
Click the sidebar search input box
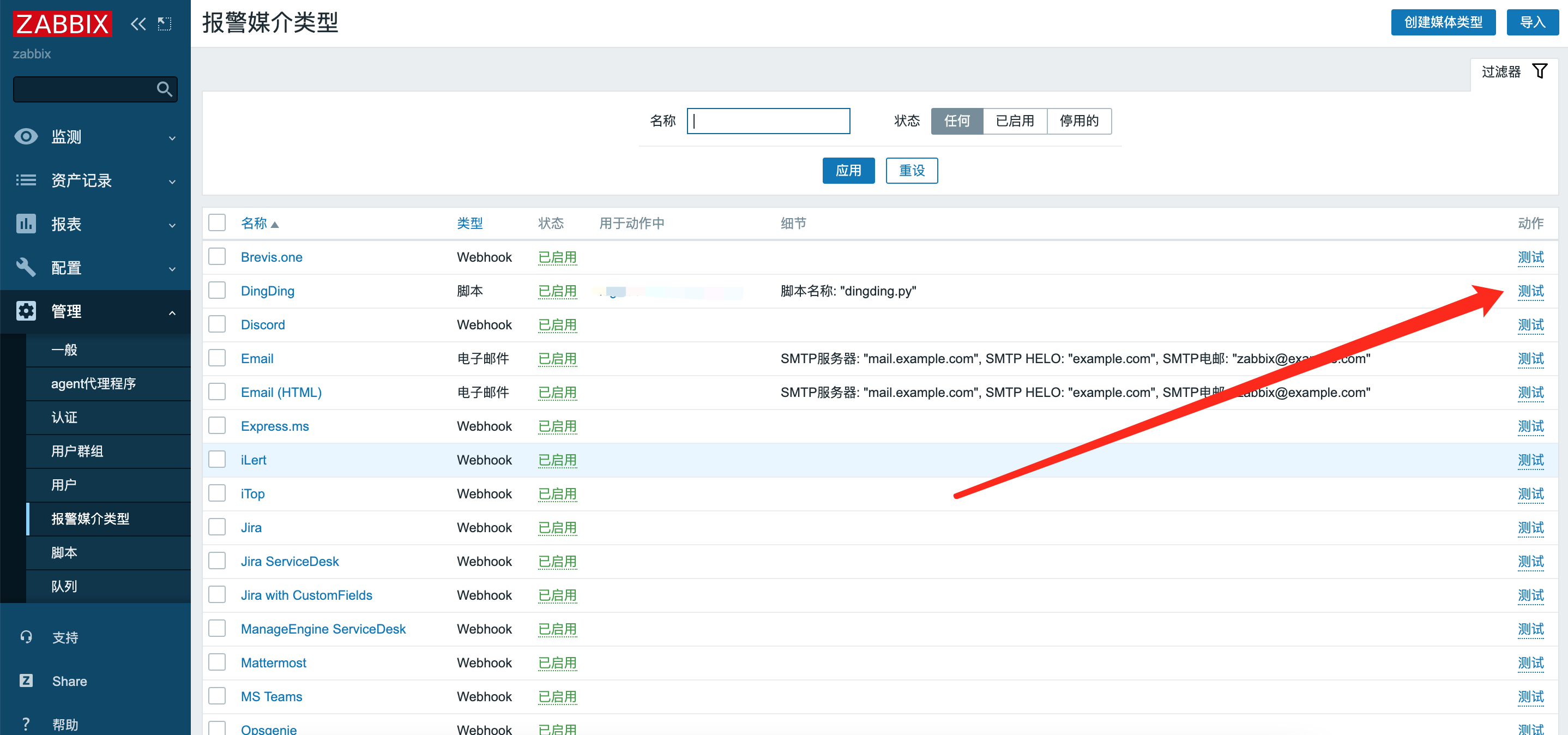95,89
